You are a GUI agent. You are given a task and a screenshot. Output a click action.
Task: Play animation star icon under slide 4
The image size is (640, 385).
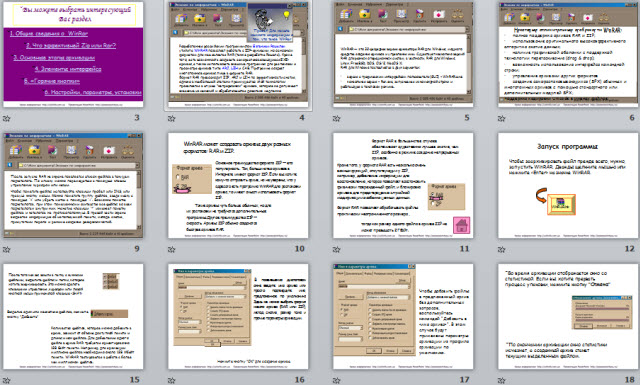(x=171, y=118)
